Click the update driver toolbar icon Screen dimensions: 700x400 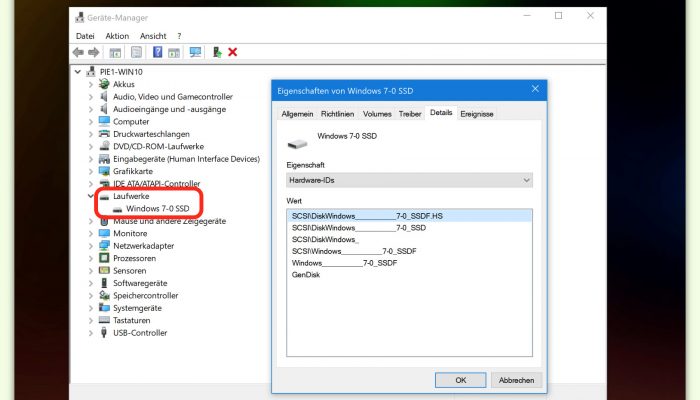pyautogui.click(x=217, y=52)
